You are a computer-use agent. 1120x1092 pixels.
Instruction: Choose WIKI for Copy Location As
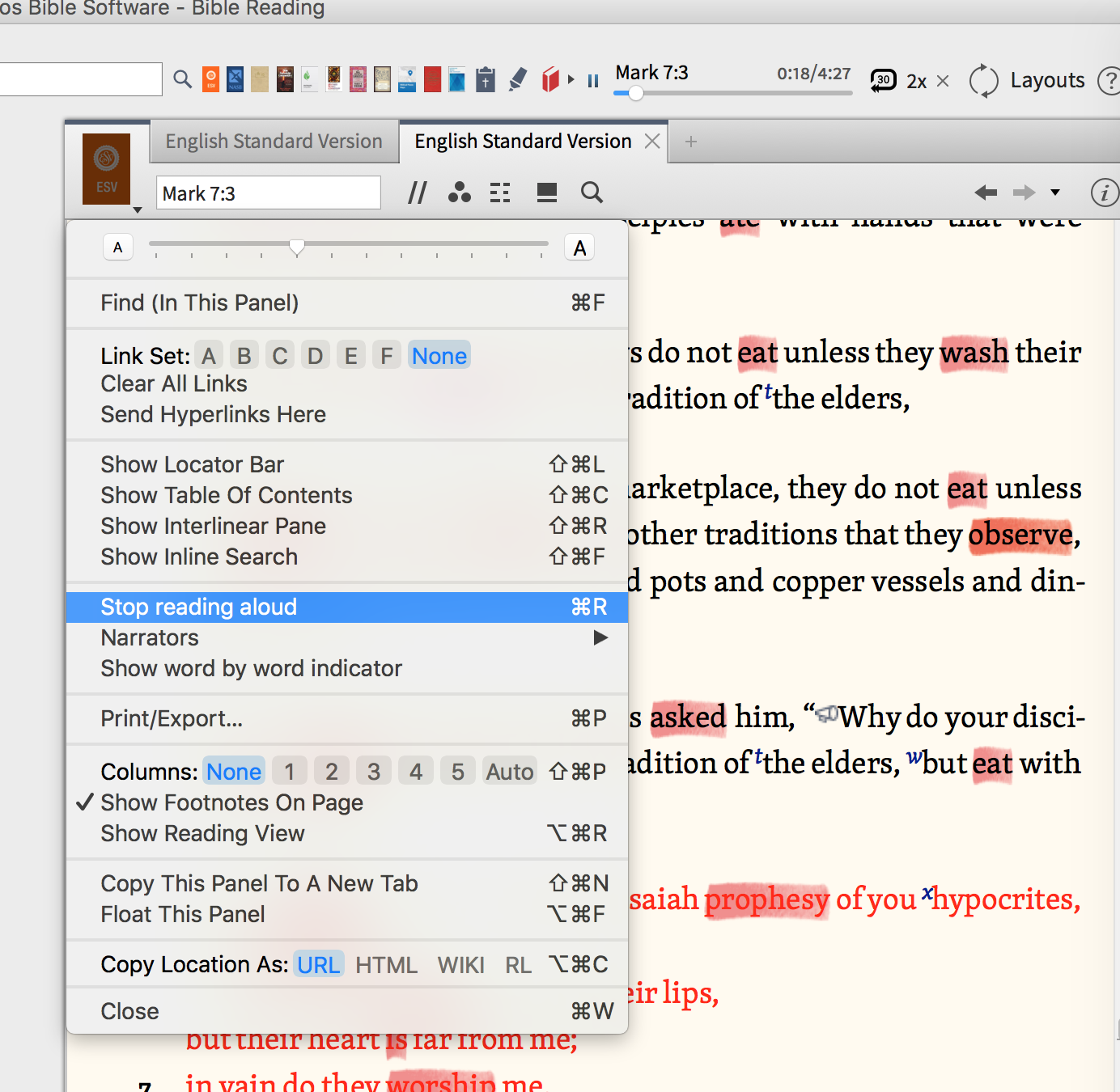point(461,964)
